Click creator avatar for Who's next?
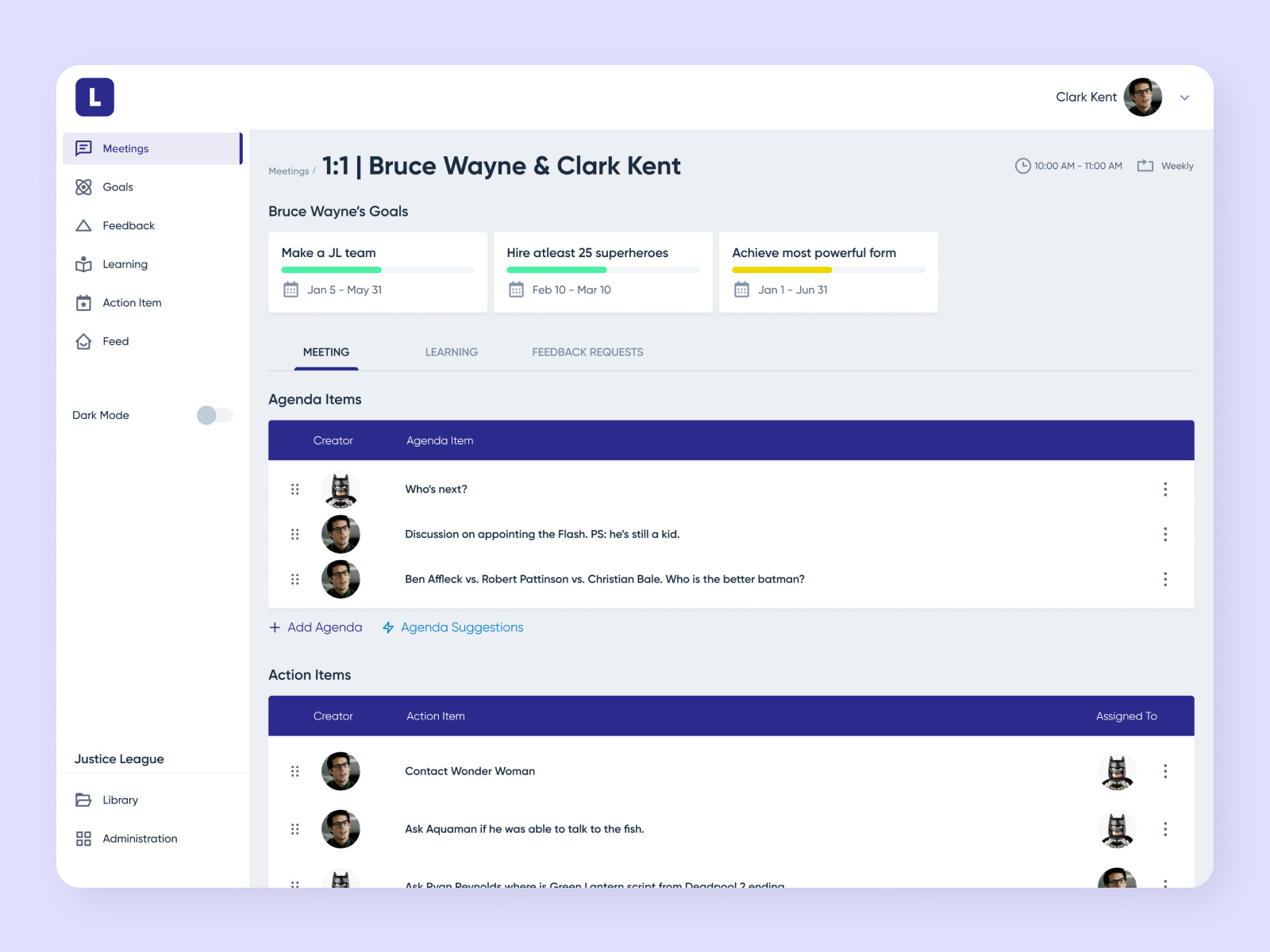This screenshot has height=952, width=1270. click(341, 489)
